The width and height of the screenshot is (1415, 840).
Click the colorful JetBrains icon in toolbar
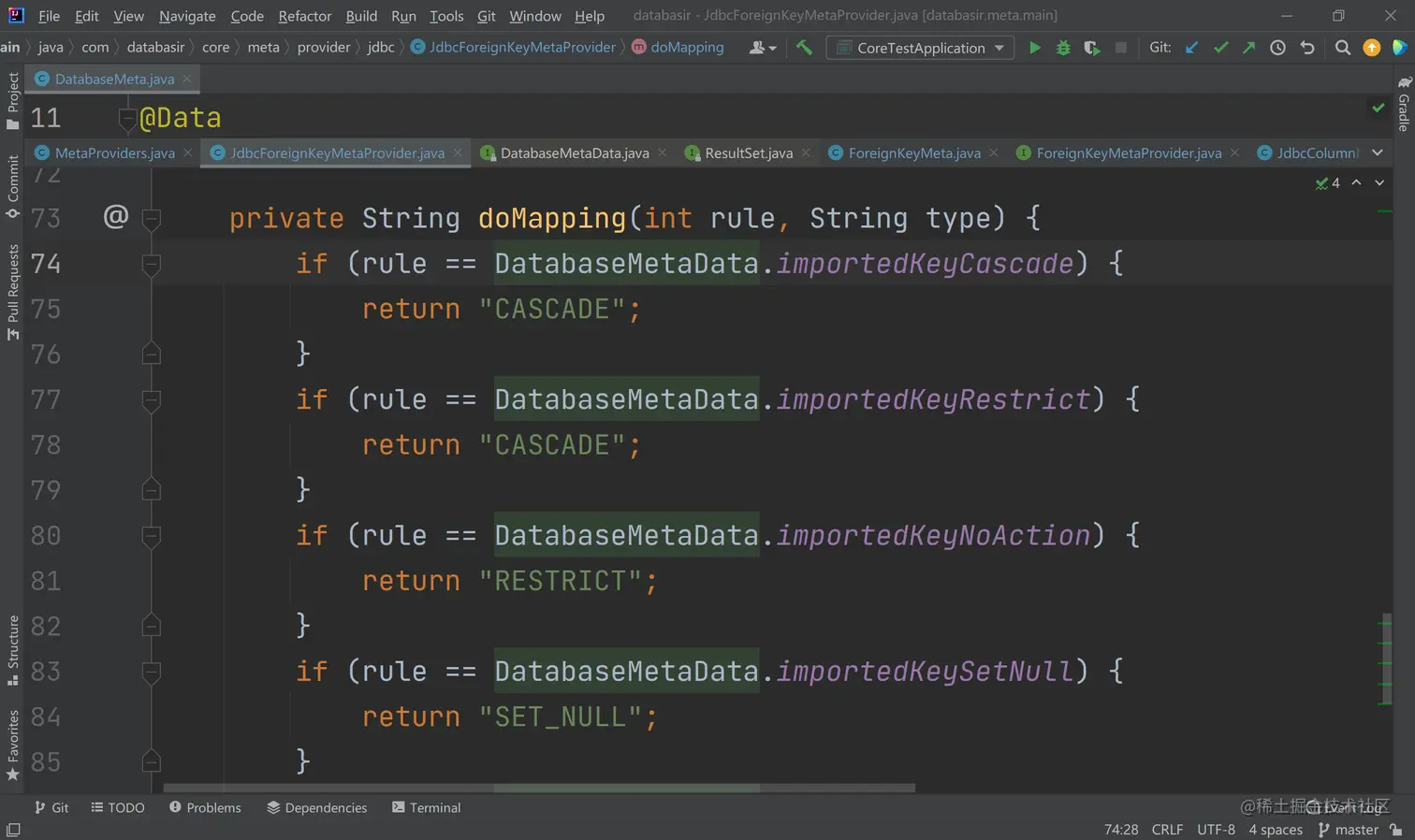[x=1400, y=48]
